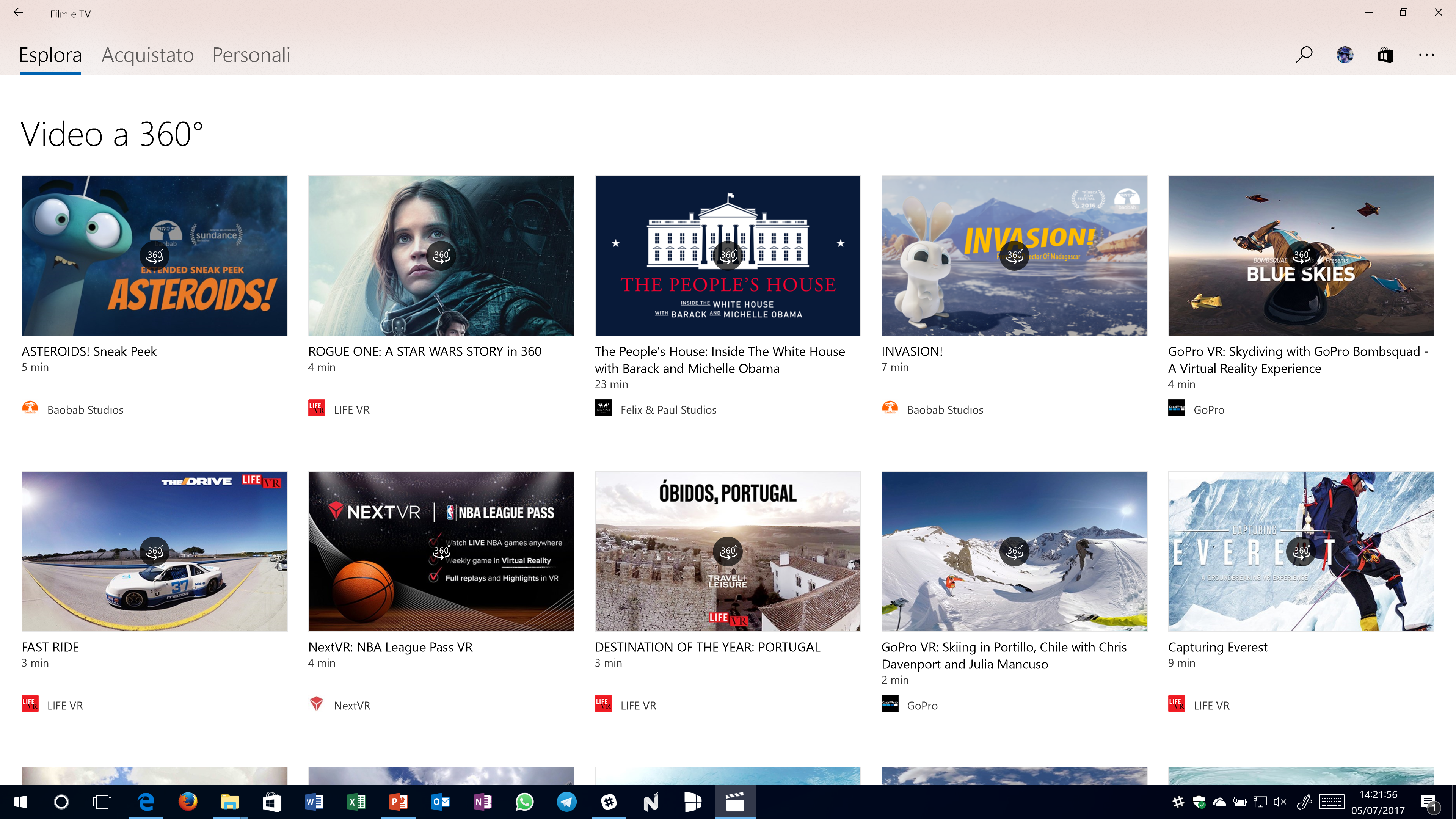The width and height of the screenshot is (1456, 819).
Task: Open the INVASION! video thumbnail
Action: point(1014,256)
